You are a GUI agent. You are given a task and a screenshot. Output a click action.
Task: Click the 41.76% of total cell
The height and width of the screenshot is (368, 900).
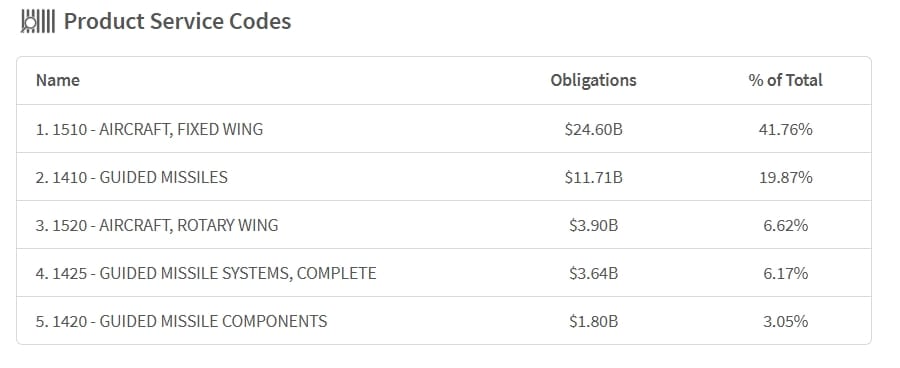pos(786,130)
